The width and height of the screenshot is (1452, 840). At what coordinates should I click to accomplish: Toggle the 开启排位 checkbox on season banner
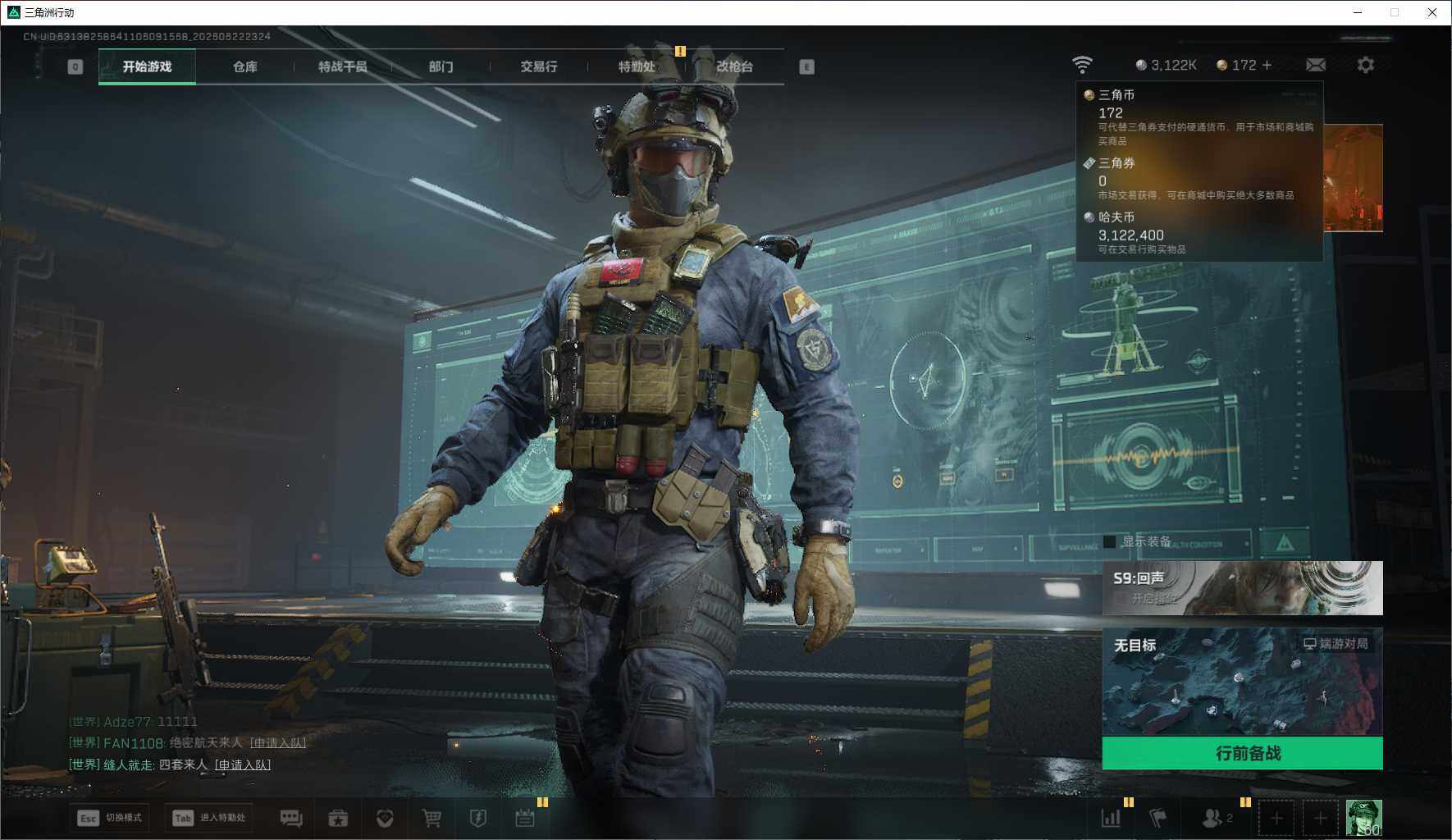click(x=1120, y=599)
